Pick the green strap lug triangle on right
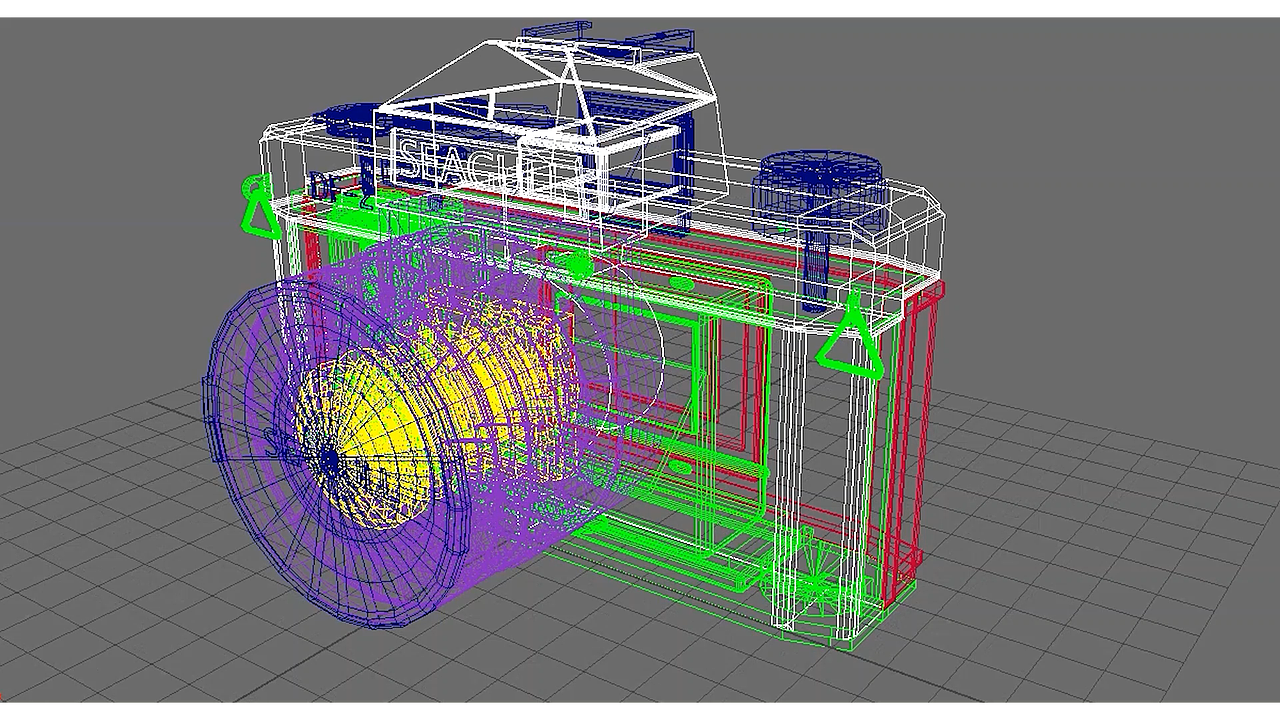The image size is (1280, 720). [x=852, y=335]
